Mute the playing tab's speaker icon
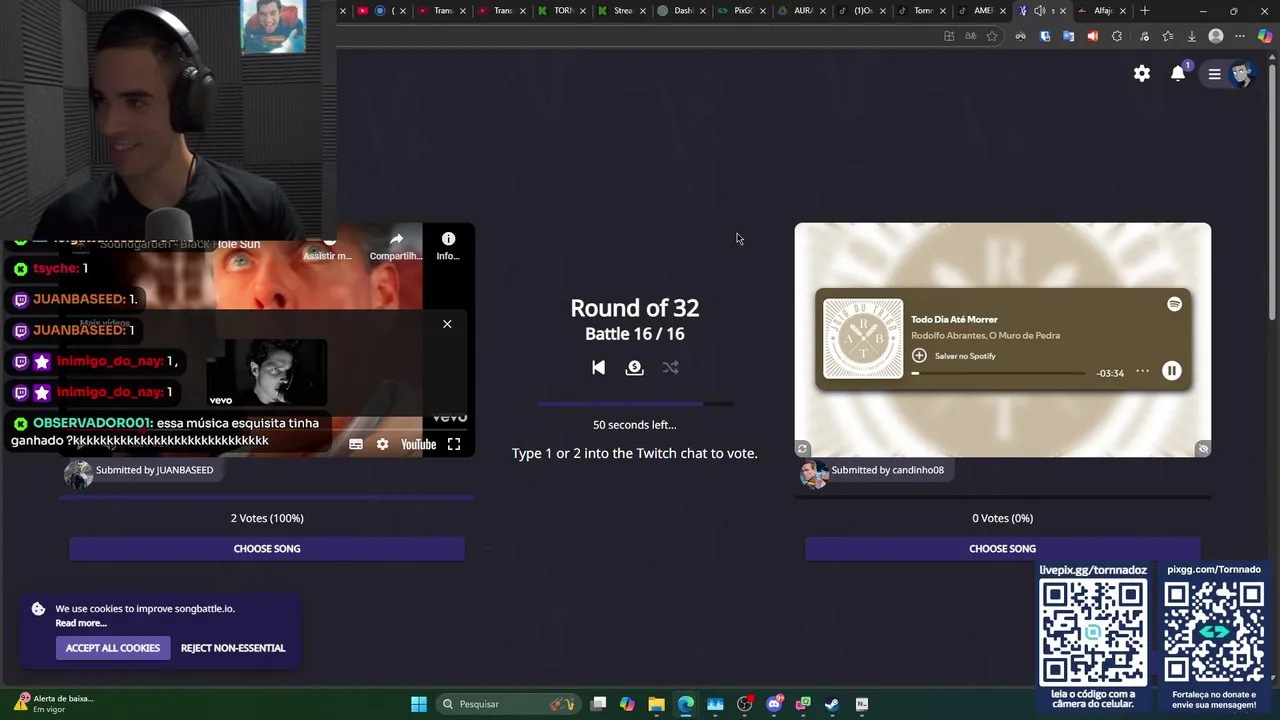The image size is (1280, 720). point(1039,11)
